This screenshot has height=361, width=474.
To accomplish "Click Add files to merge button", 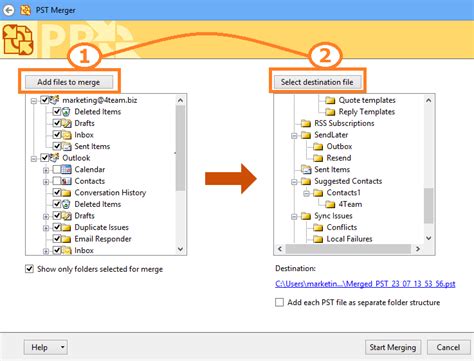I will click(69, 82).
